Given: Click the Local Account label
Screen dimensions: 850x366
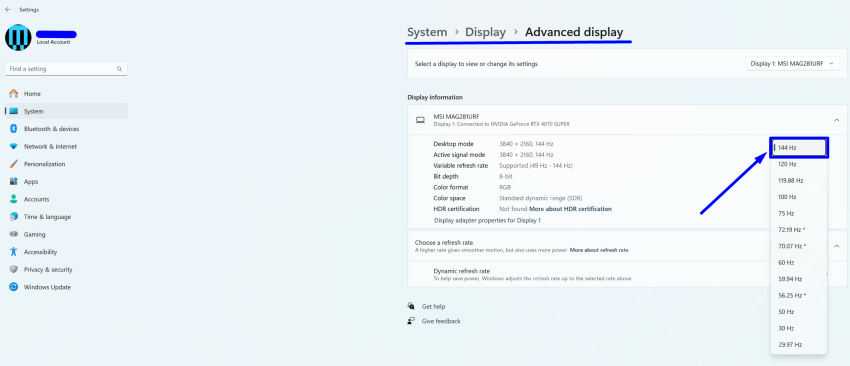Looking at the screenshot, I should pyautogui.click(x=53, y=42).
